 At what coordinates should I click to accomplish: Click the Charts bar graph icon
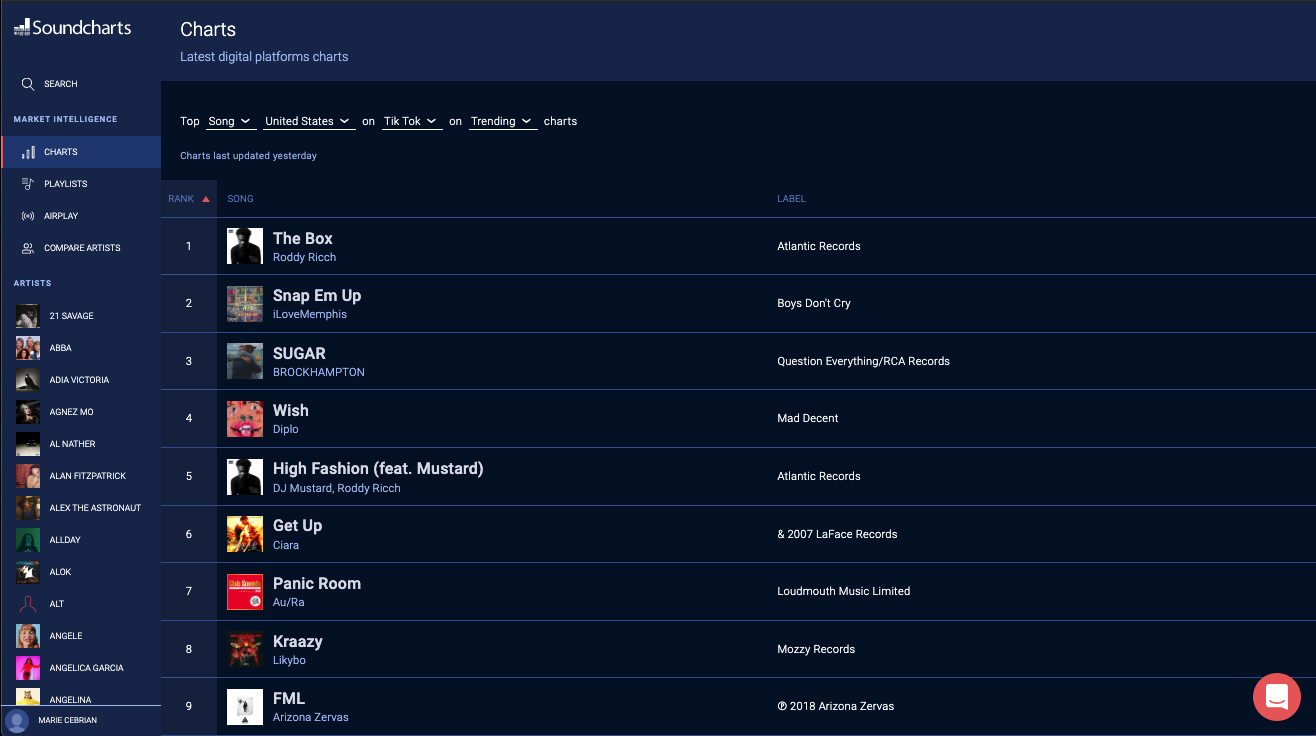28,152
